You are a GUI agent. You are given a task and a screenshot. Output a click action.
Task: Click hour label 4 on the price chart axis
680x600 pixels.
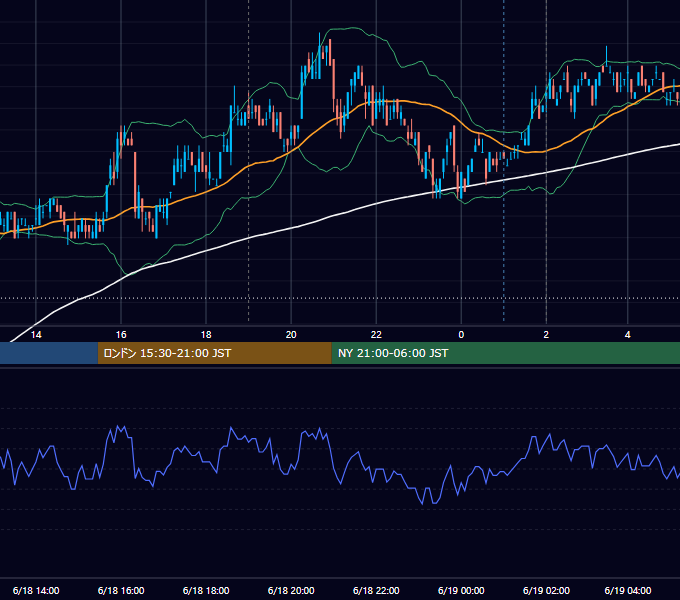tap(628, 335)
